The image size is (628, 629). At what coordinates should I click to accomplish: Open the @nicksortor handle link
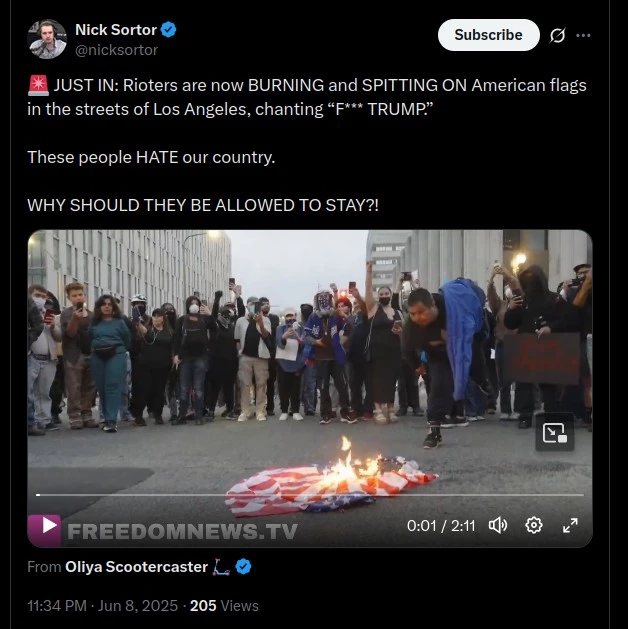116,50
